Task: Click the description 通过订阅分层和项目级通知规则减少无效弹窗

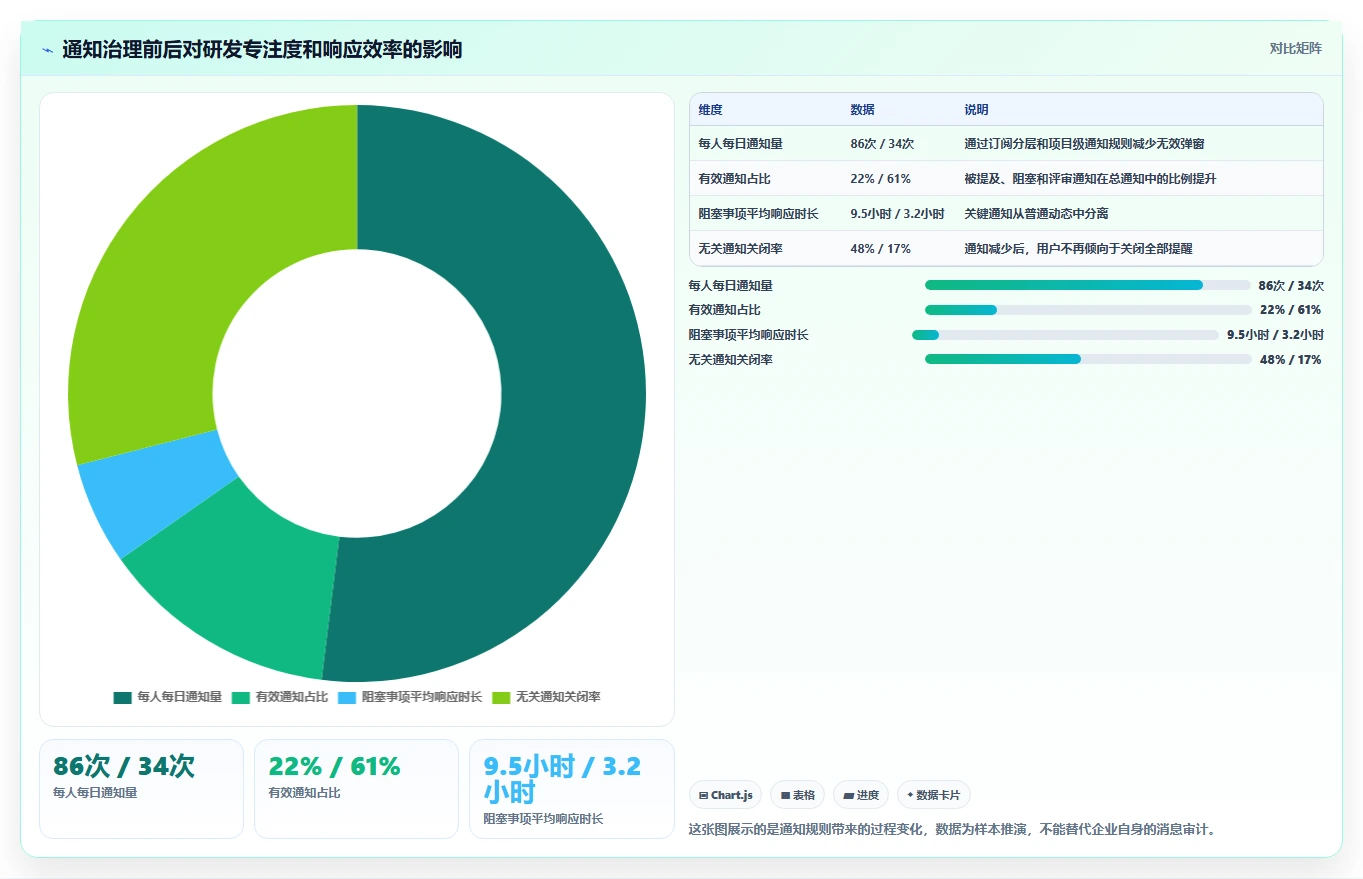Action: [x=1084, y=144]
